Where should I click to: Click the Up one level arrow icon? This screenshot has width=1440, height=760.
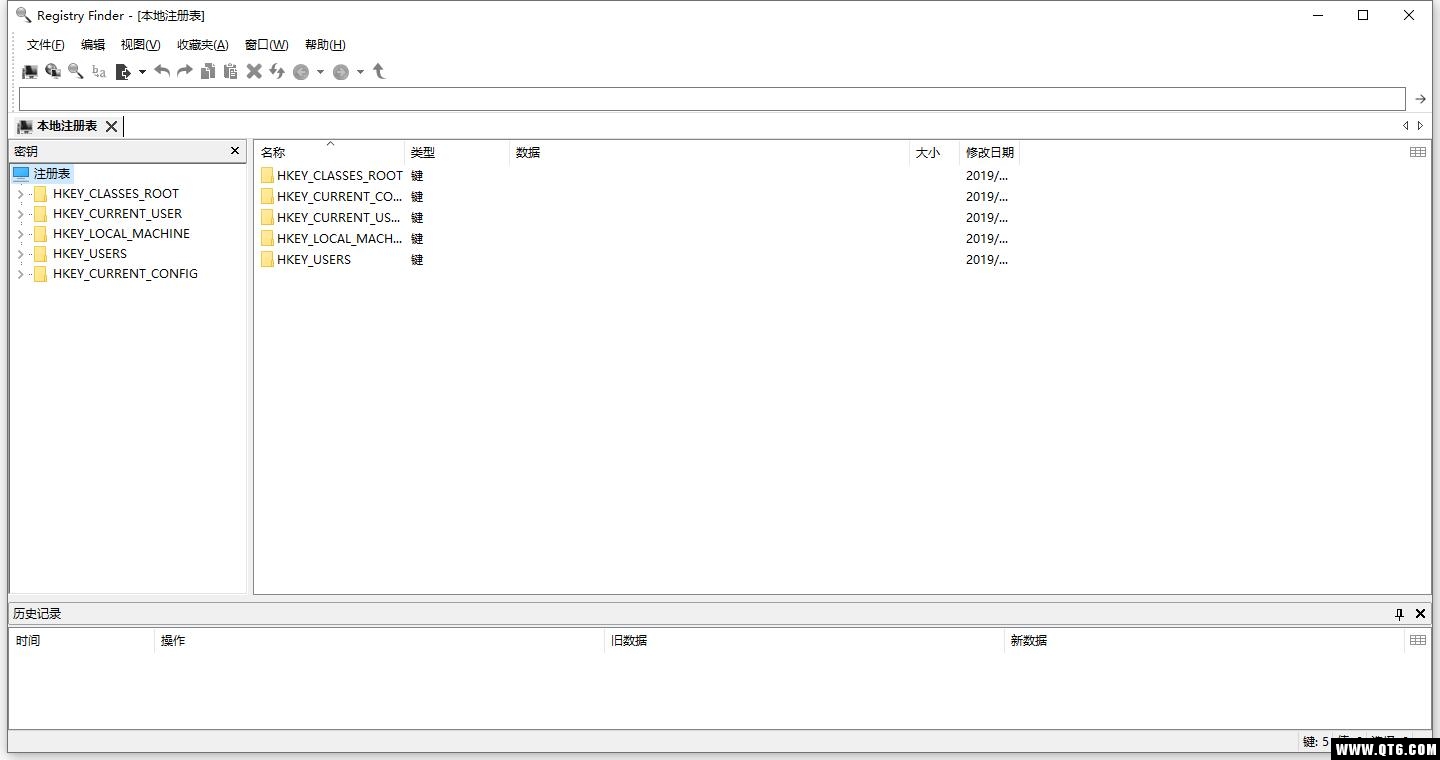[379, 71]
